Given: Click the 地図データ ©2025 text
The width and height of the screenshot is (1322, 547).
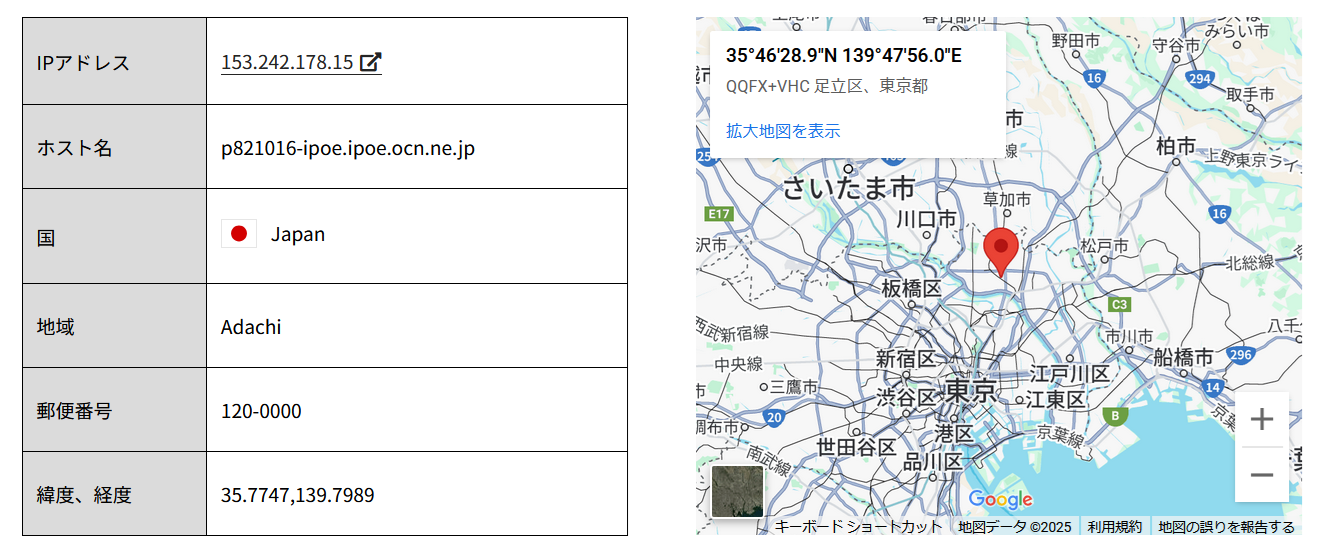Looking at the screenshot, I should click(x=1015, y=526).
